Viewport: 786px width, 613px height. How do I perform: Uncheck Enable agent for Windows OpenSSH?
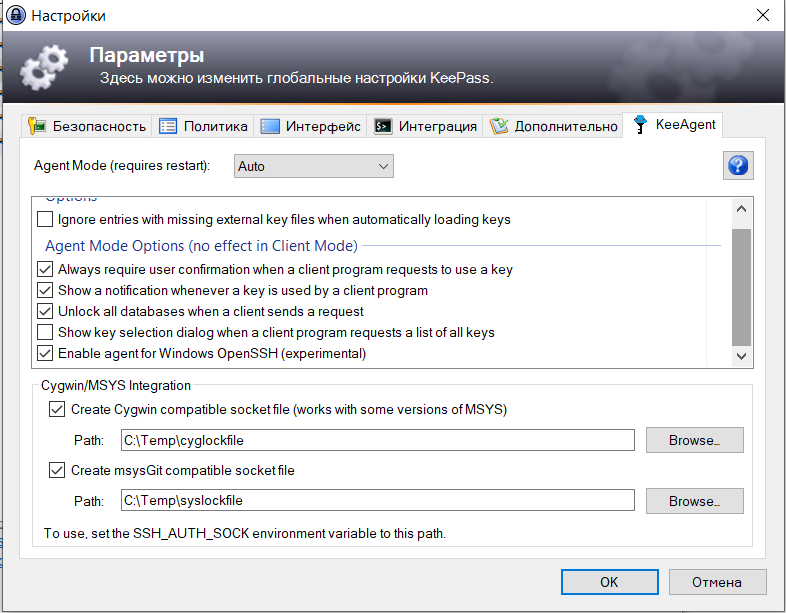(x=45, y=353)
